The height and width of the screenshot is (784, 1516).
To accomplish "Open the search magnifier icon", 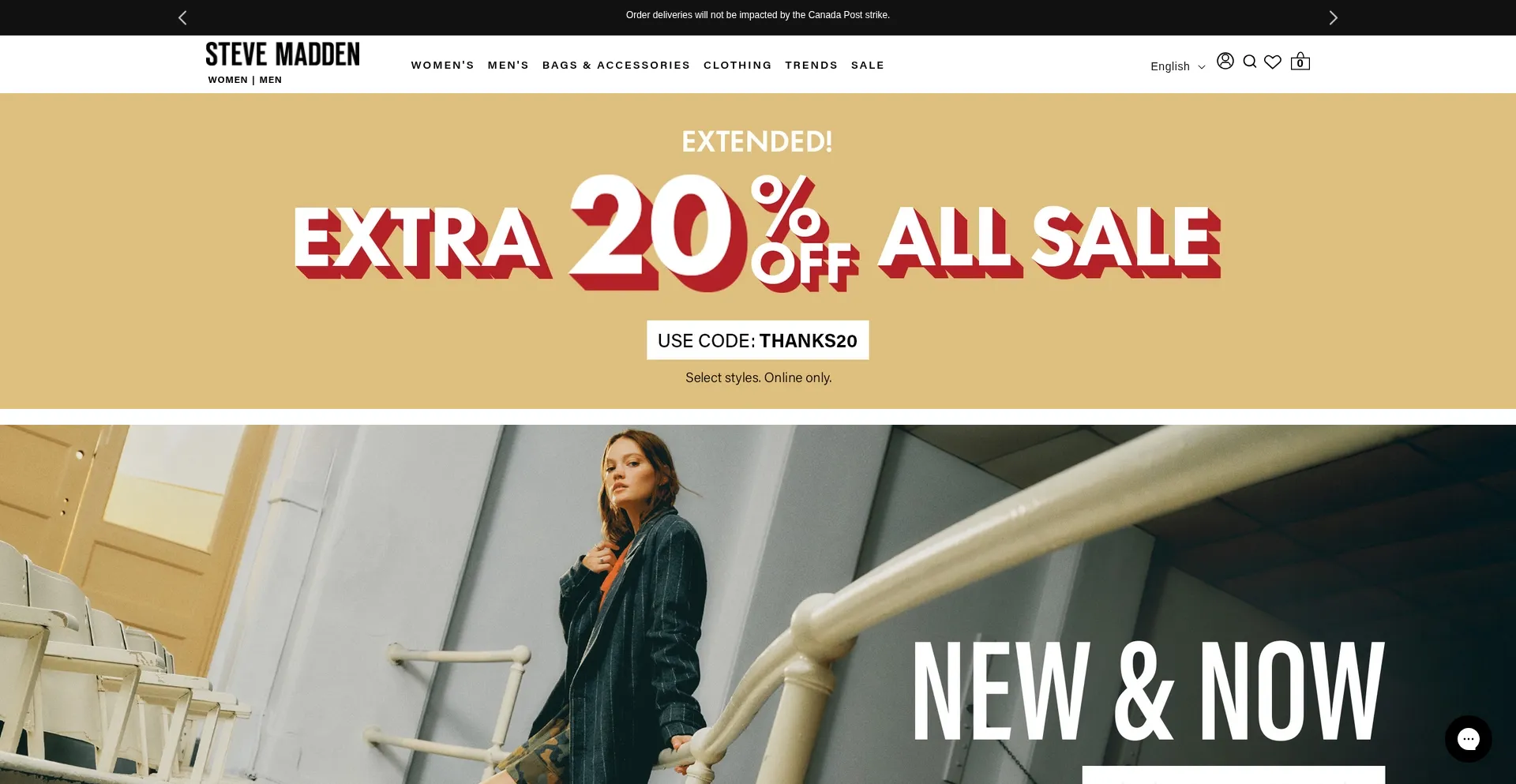I will [x=1249, y=62].
